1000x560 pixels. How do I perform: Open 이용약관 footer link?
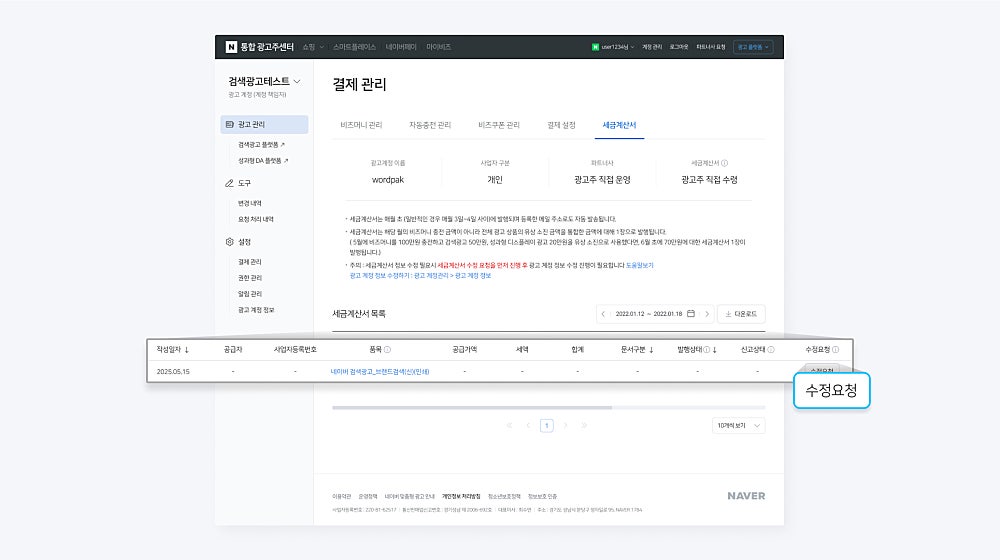[x=342, y=496]
